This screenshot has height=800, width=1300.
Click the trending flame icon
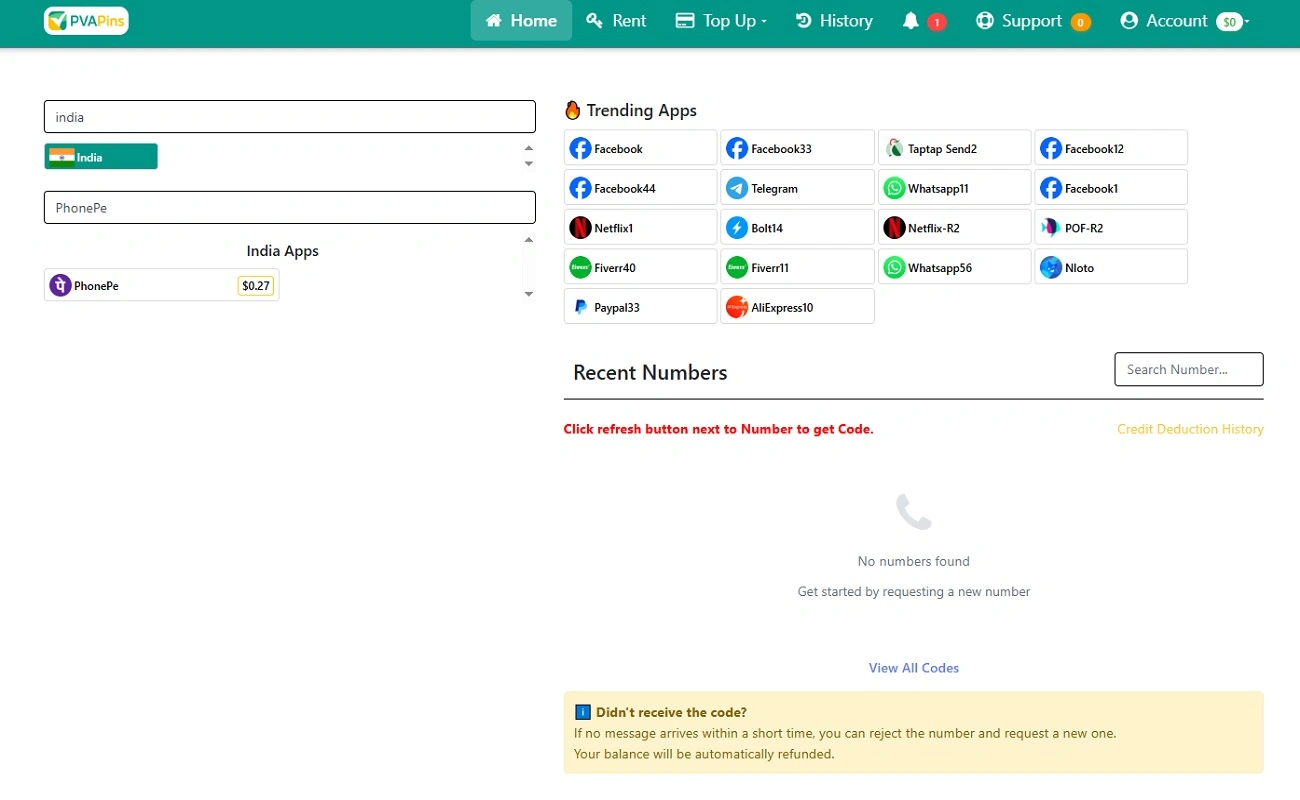pos(573,110)
